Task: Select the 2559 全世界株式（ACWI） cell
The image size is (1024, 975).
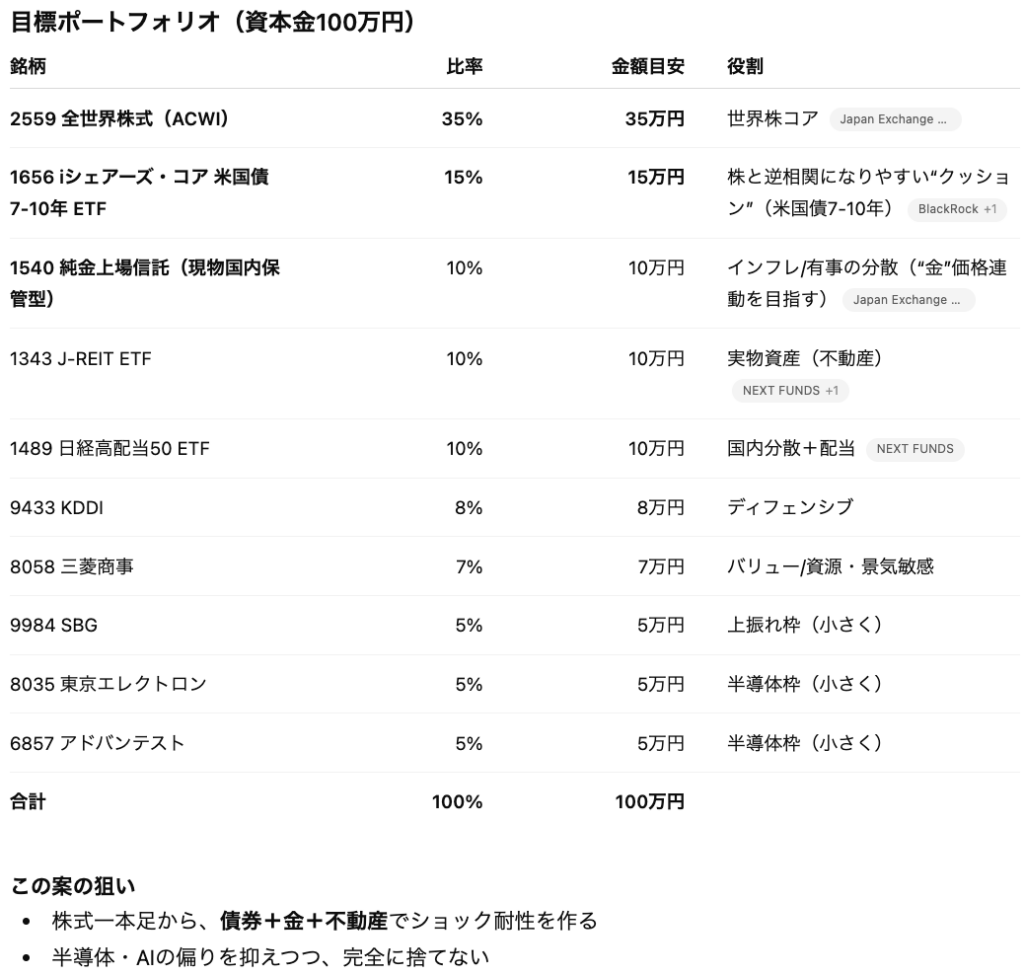Action: tap(120, 119)
